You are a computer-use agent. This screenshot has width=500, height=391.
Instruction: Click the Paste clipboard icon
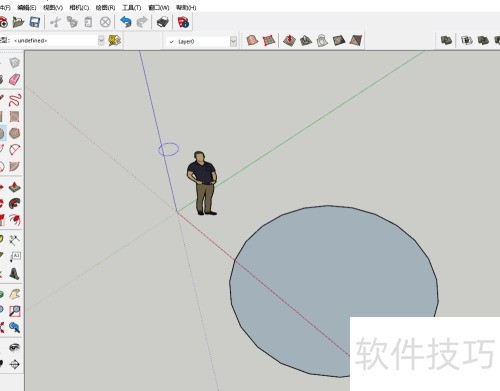(x=88, y=22)
